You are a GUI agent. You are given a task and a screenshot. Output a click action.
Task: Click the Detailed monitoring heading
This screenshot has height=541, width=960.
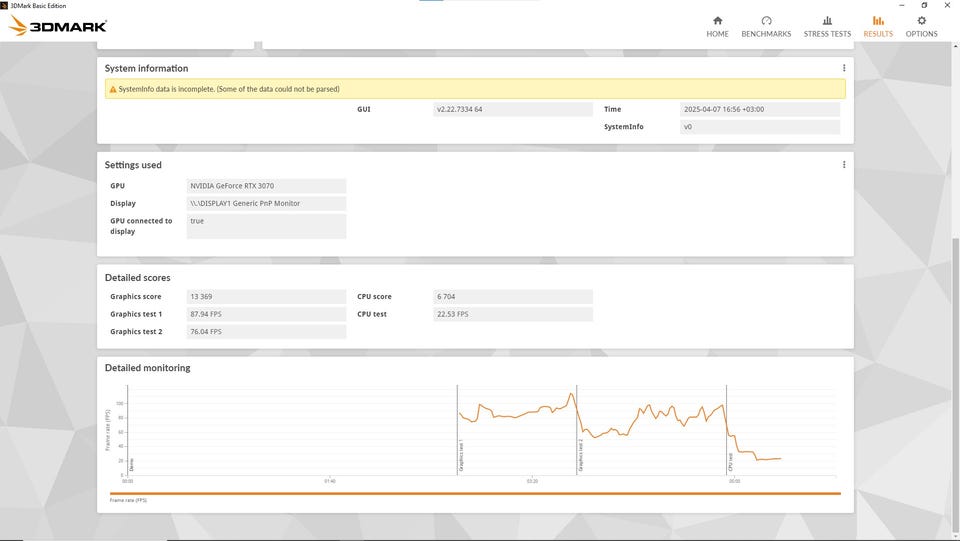pyautogui.click(x=148, y=368)
